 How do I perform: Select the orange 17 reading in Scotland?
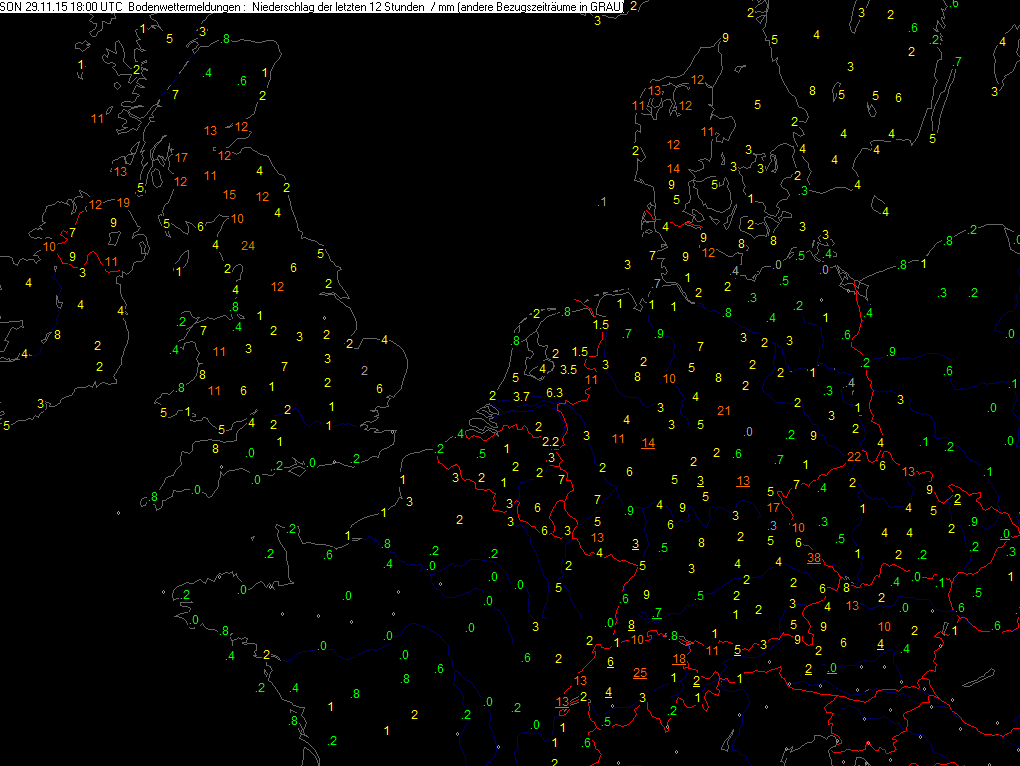point(181,157)
